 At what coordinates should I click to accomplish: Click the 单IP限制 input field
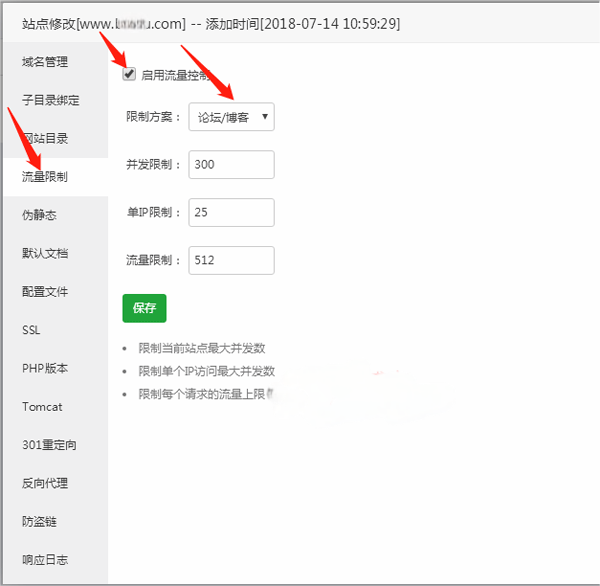(231, 213)
